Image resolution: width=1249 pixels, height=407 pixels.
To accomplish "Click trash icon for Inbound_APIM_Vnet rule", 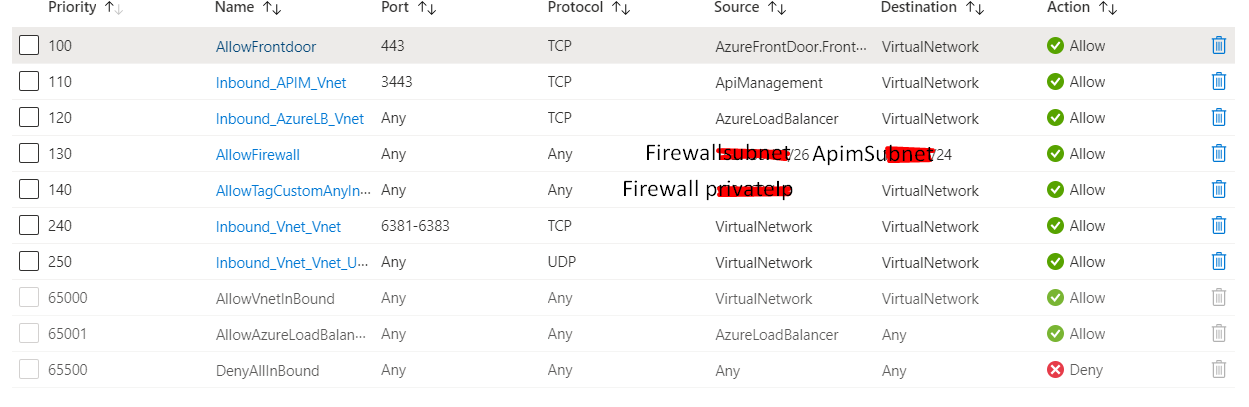I will [1218, 81].
